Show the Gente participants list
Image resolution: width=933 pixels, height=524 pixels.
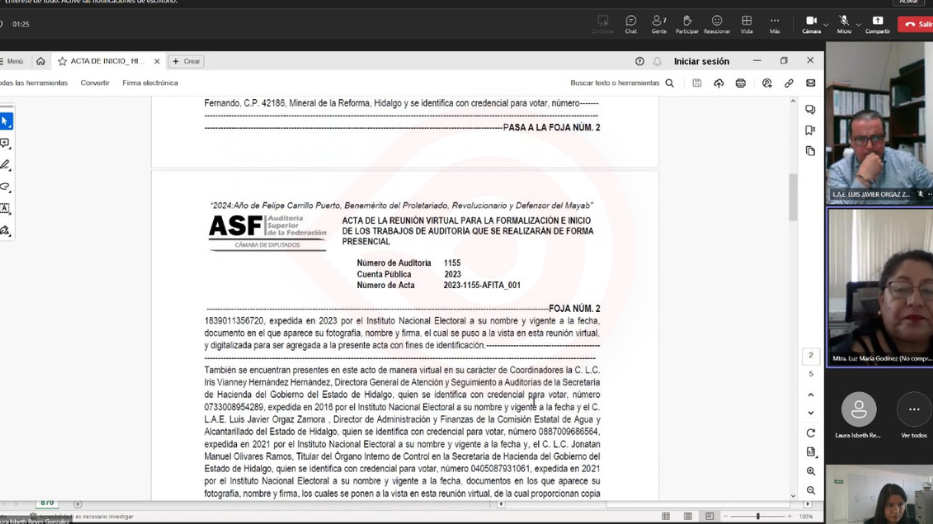[659, 23]
